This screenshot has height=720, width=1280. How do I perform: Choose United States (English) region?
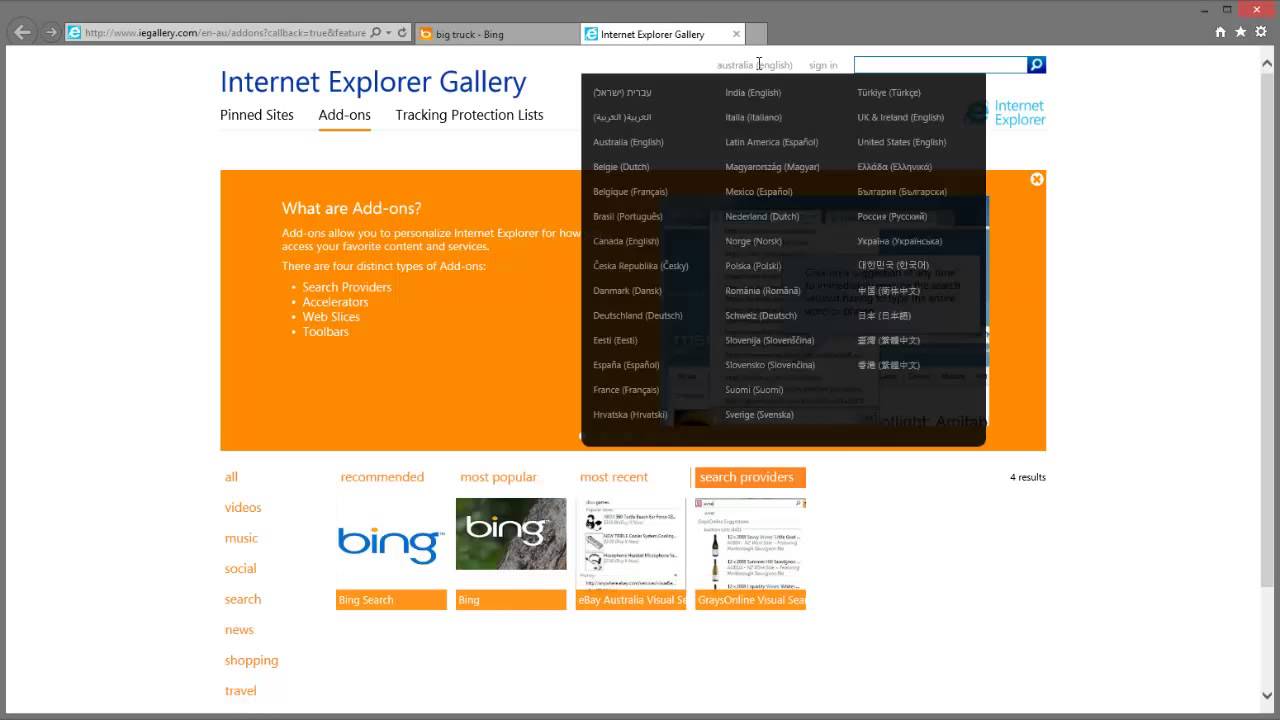(901, 142)
